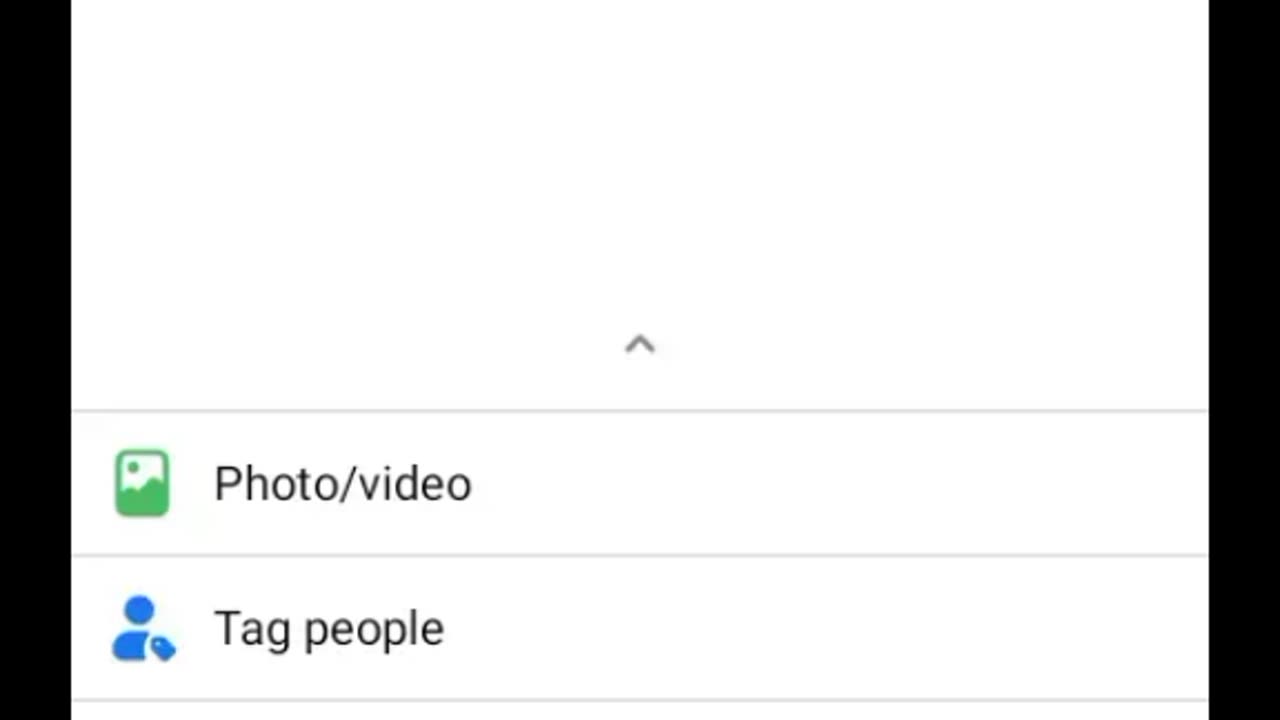Screen dimensions: 1280x720
Task: Choose the Tag people option
Action: (x=640, y=628)
